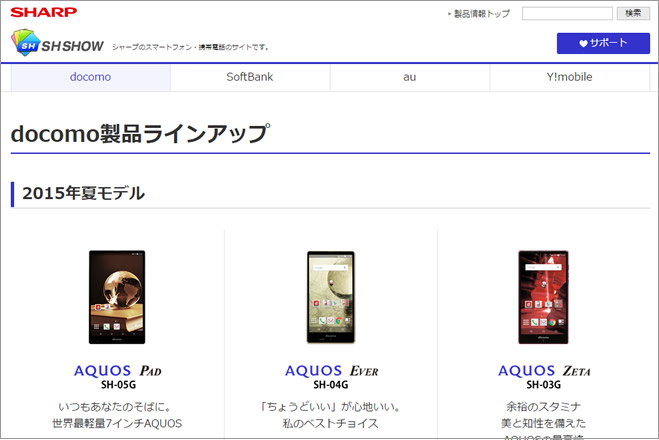This screenshot has width=659, height=440.
Task: Click the 2015年夏モデル section heading
Action: (83, 193)
